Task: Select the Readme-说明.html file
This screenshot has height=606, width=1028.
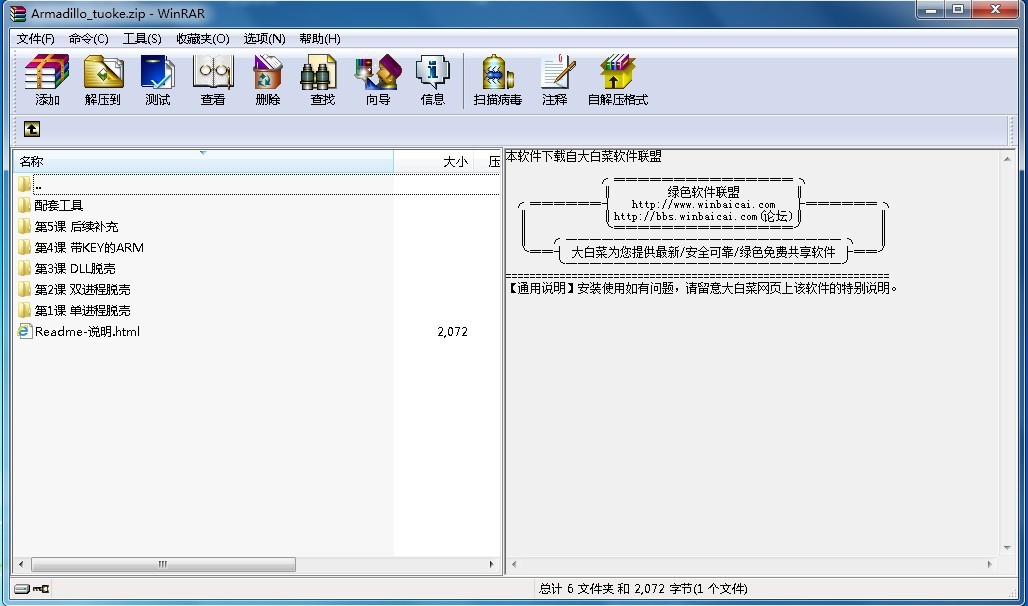Action: [x=87, y=331]
